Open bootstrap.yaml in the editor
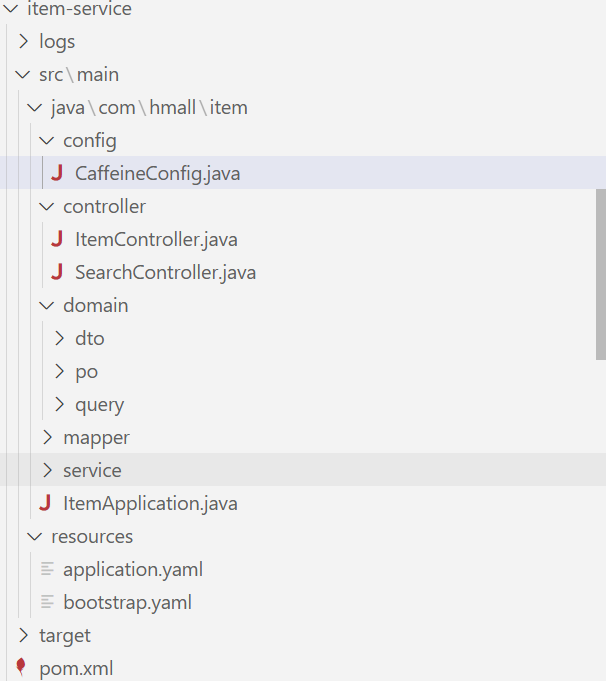606x681 pixels. [x=127, y=602]
